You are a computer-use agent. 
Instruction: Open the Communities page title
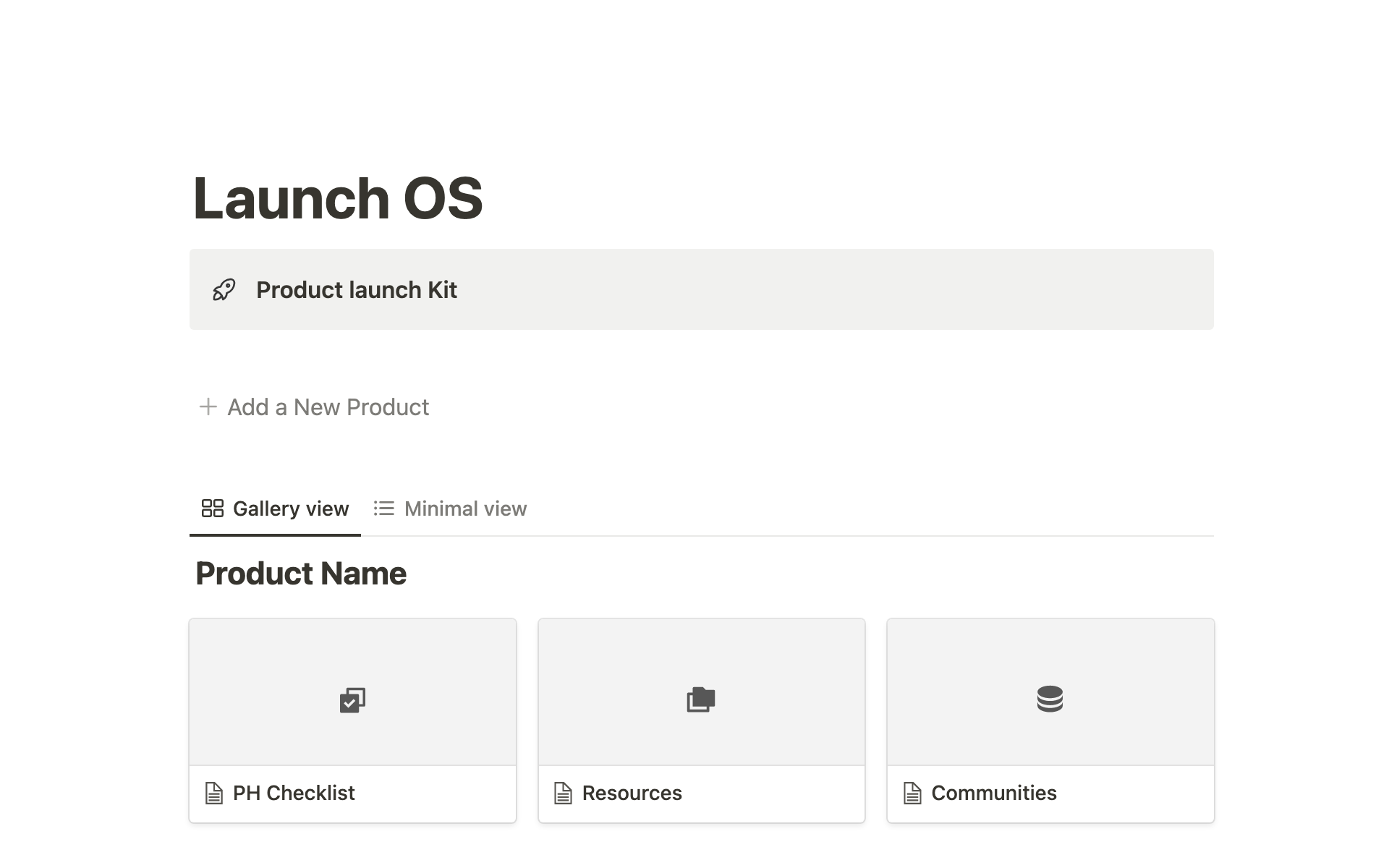(x=993, y=793)
